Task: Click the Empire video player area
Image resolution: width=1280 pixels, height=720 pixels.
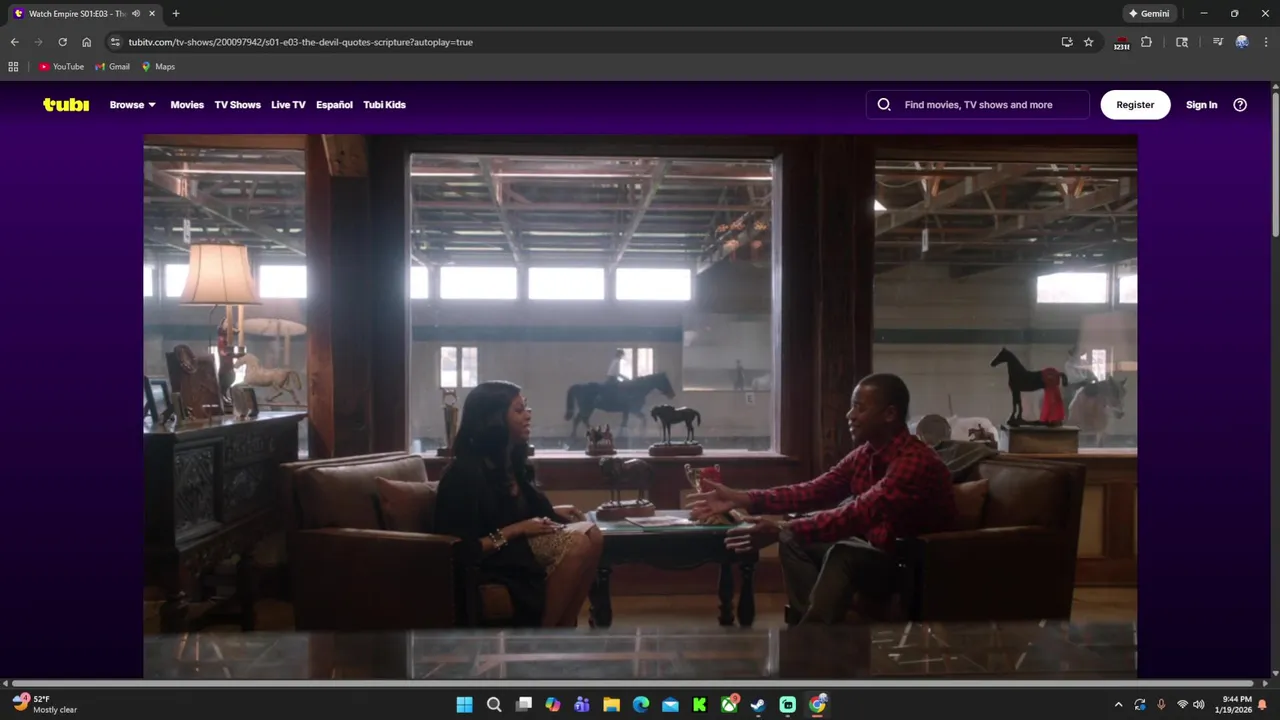Action: 640,406
